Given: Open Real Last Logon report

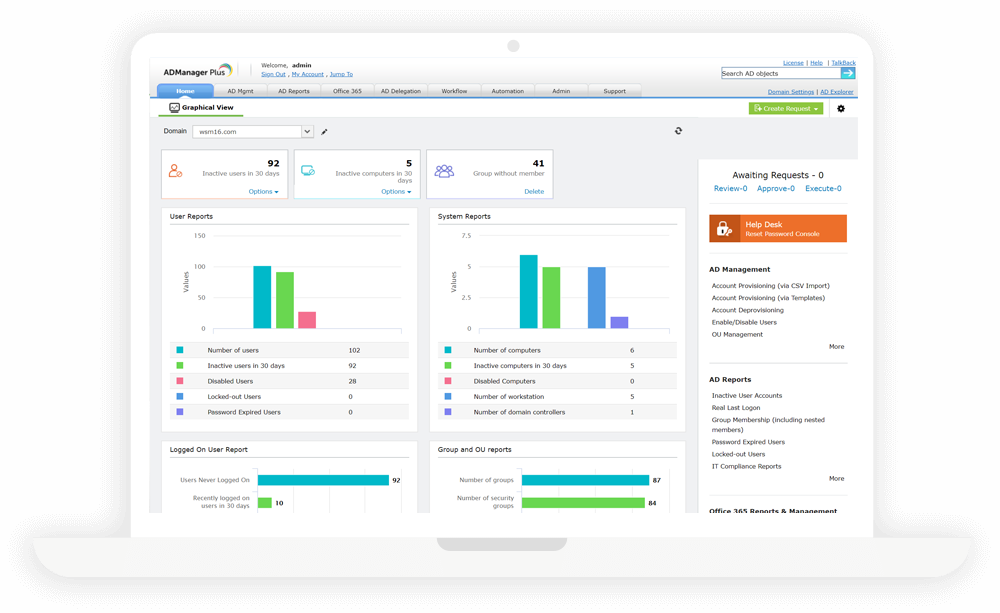Looking at the screenshot, I should pos(735,408).
